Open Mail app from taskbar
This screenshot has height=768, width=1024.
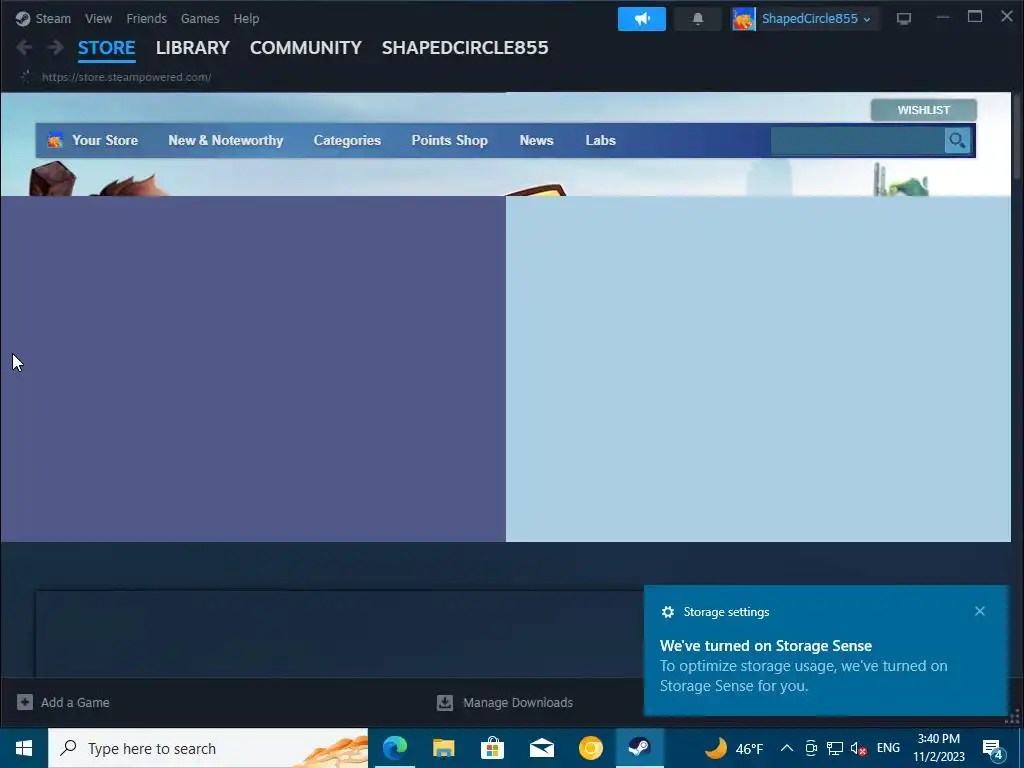point(541,748)
